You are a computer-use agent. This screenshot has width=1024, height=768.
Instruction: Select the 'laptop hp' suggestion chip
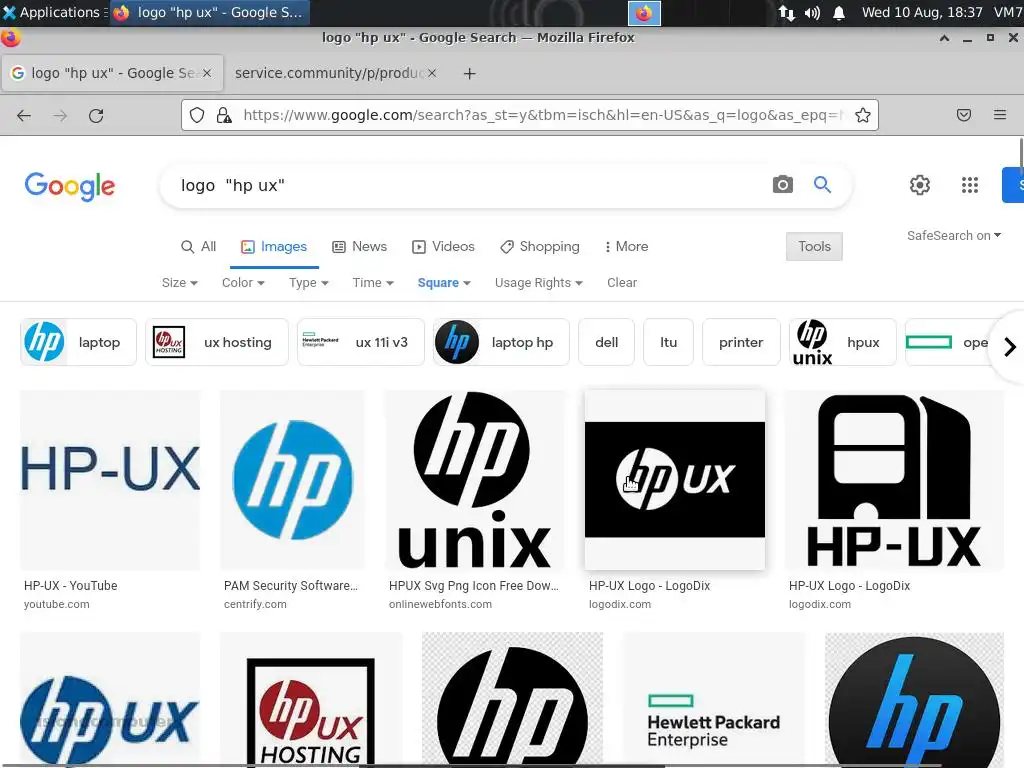click(502, 342)
